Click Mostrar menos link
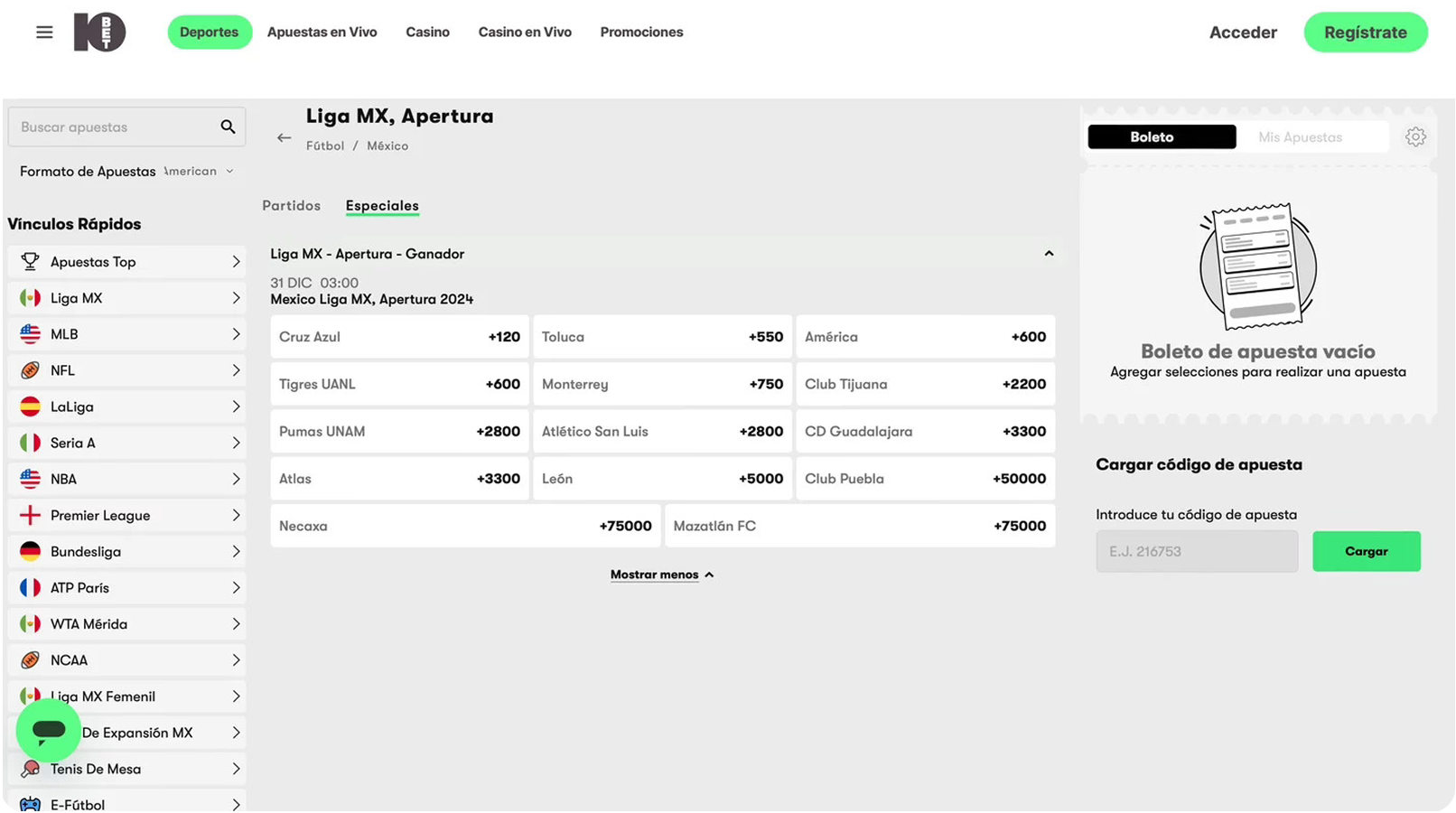The height and width of the screenshot is (813, 1456). click(662, 575)
